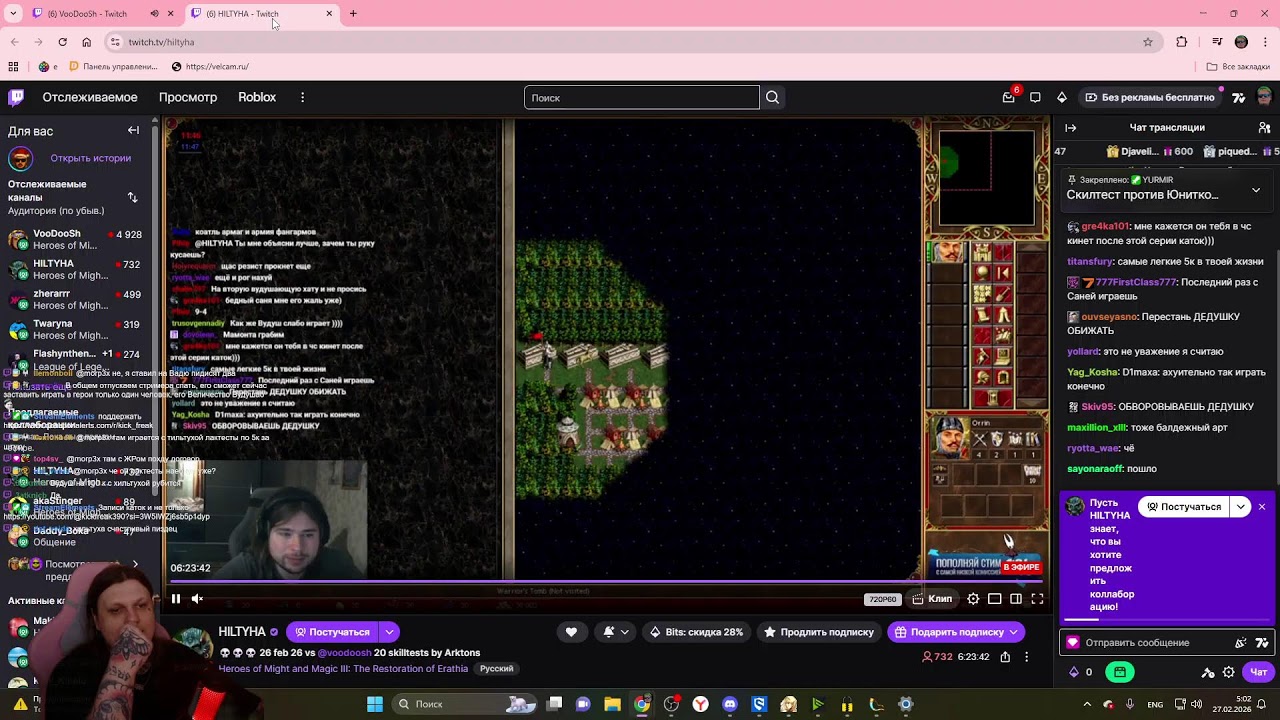Click the Bits diamond icon in the header
This screenshot has height=720, width=1280.
coord(1062,97)
